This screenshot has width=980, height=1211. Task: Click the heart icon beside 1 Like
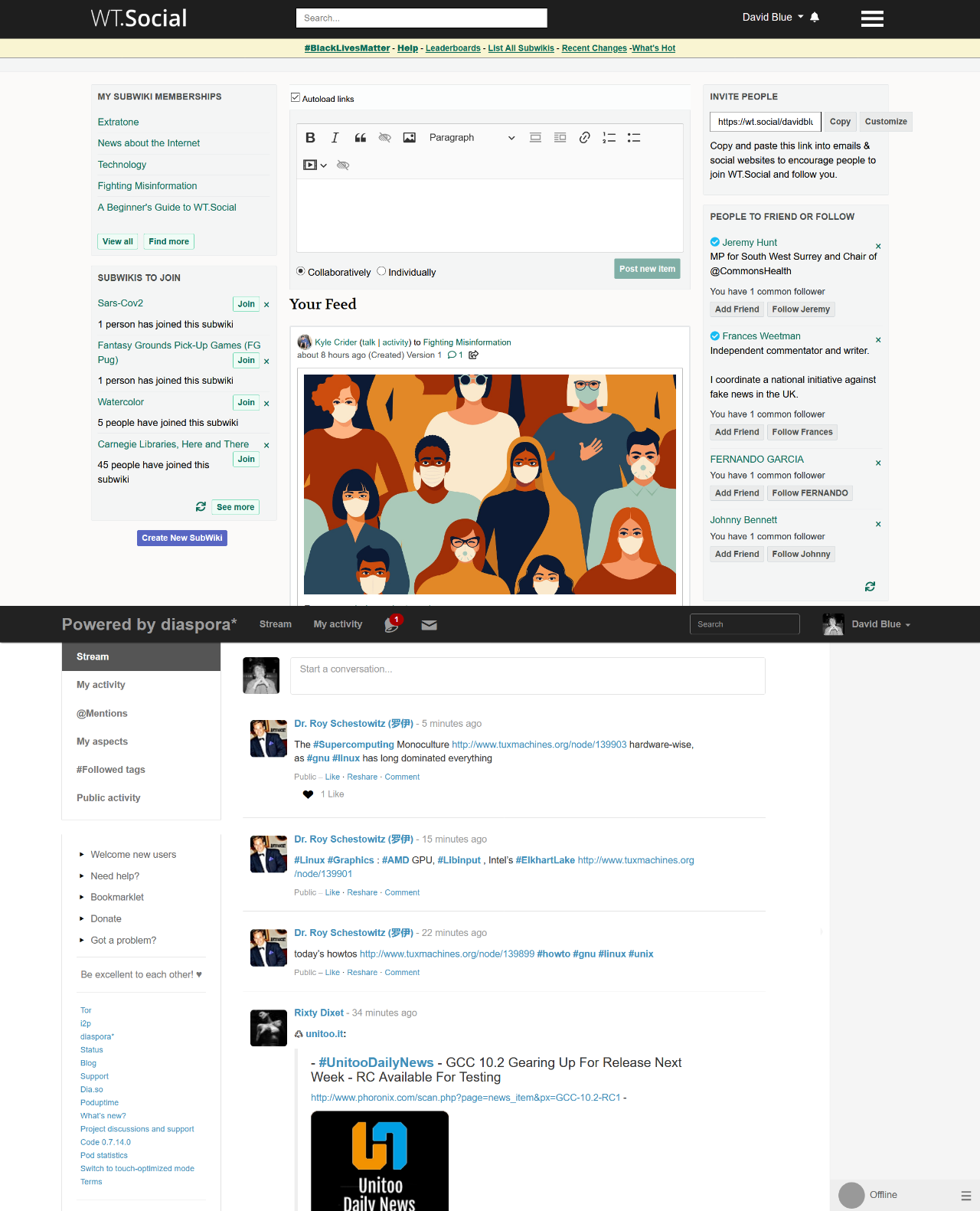point(308,794)
